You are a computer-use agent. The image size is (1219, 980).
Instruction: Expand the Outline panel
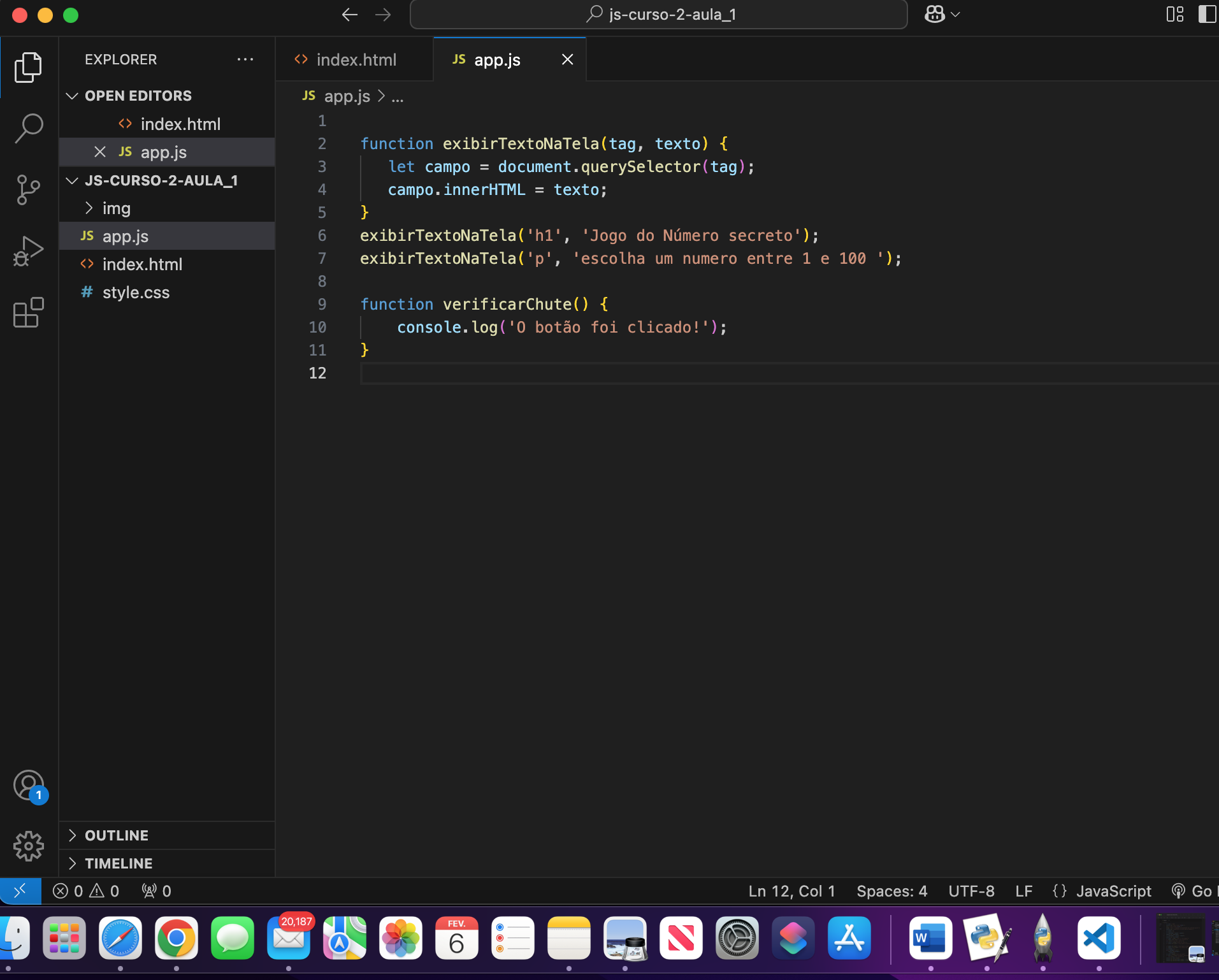pyautogui.click(x=167, y=835)
